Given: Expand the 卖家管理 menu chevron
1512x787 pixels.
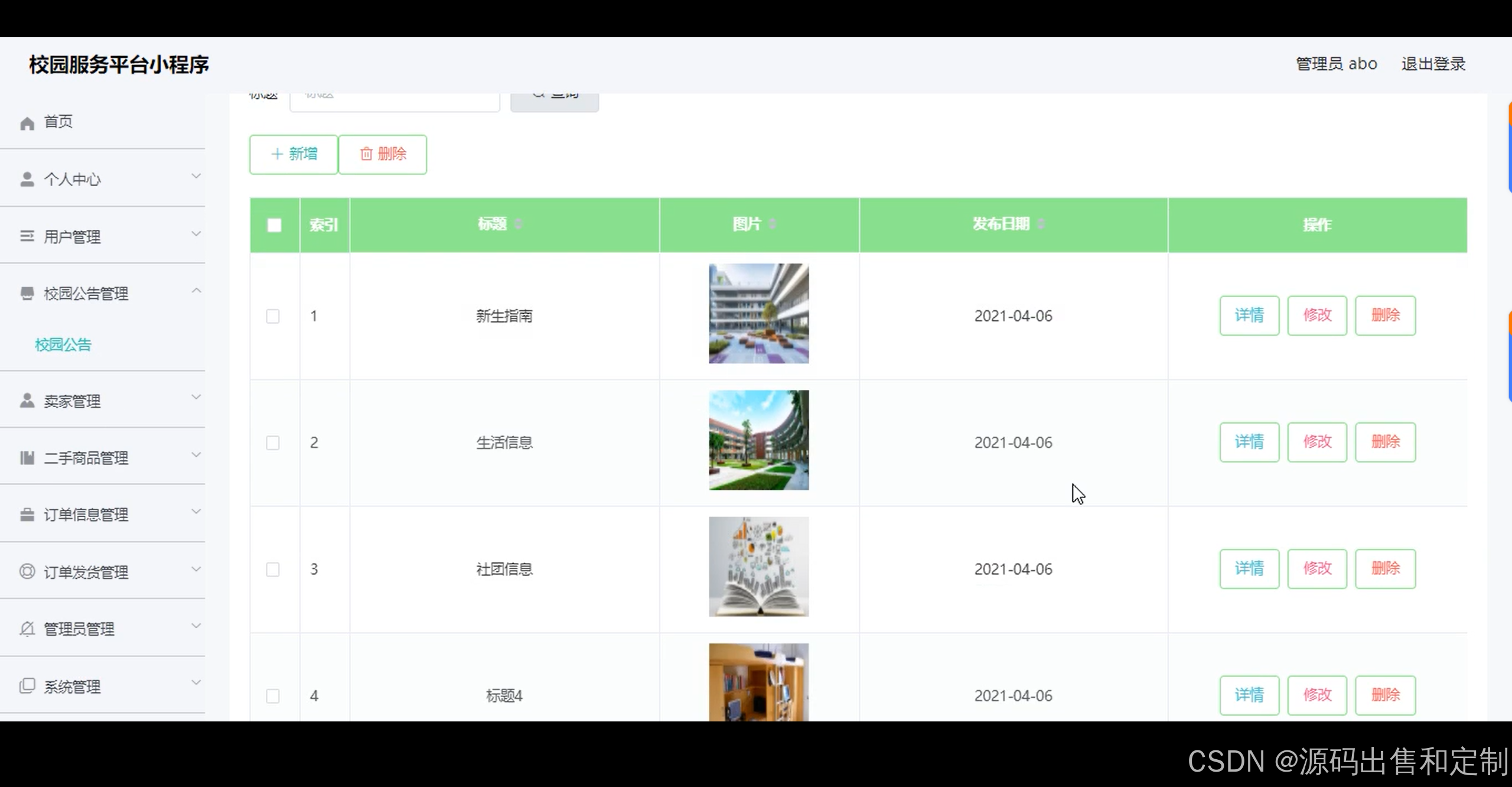Looking at the screenshot, I should tap(196, 398).
